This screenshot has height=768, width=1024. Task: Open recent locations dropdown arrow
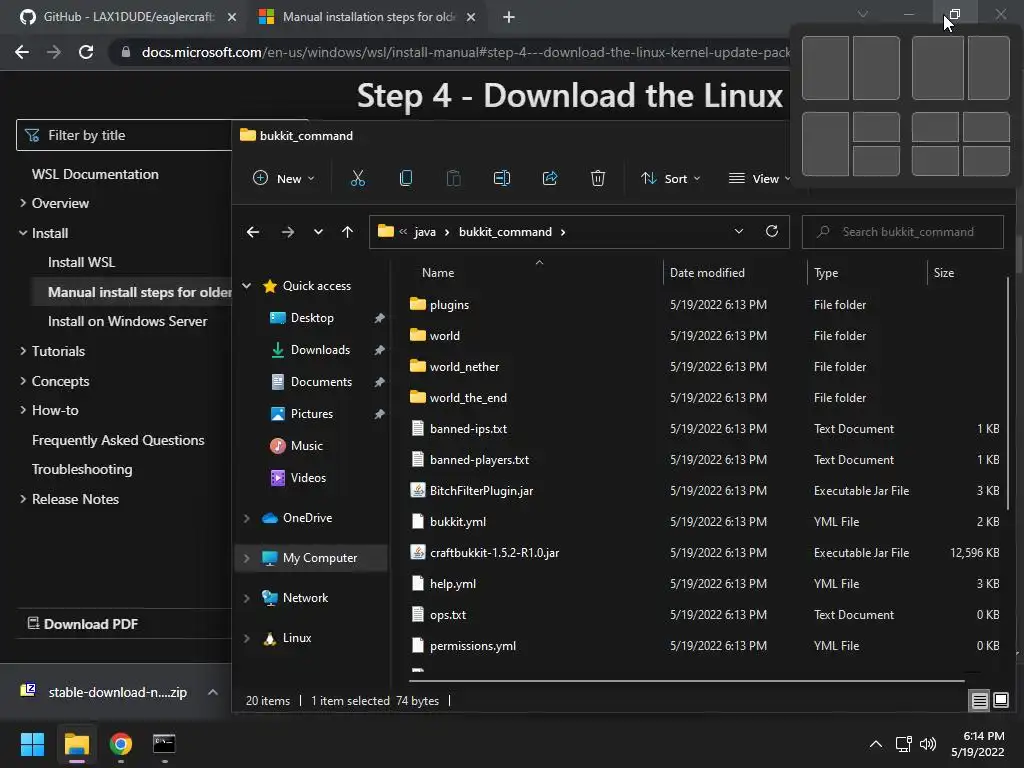pyautogui.click(x=318, y=232)
